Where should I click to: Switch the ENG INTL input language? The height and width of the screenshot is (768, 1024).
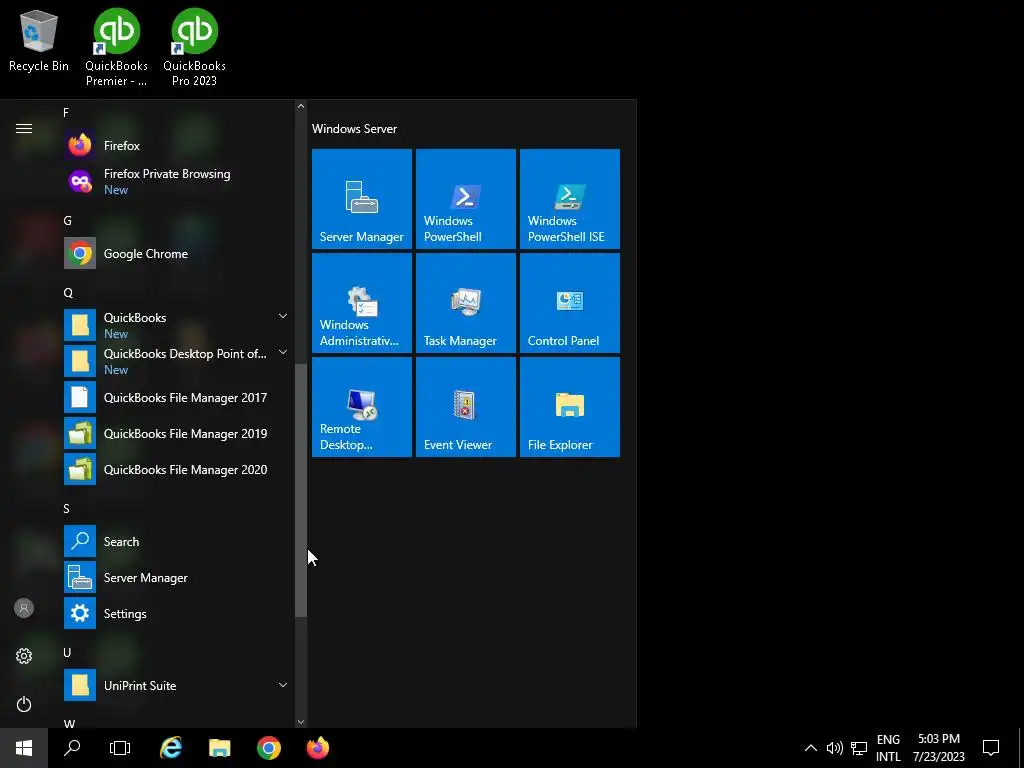(888, 748)
